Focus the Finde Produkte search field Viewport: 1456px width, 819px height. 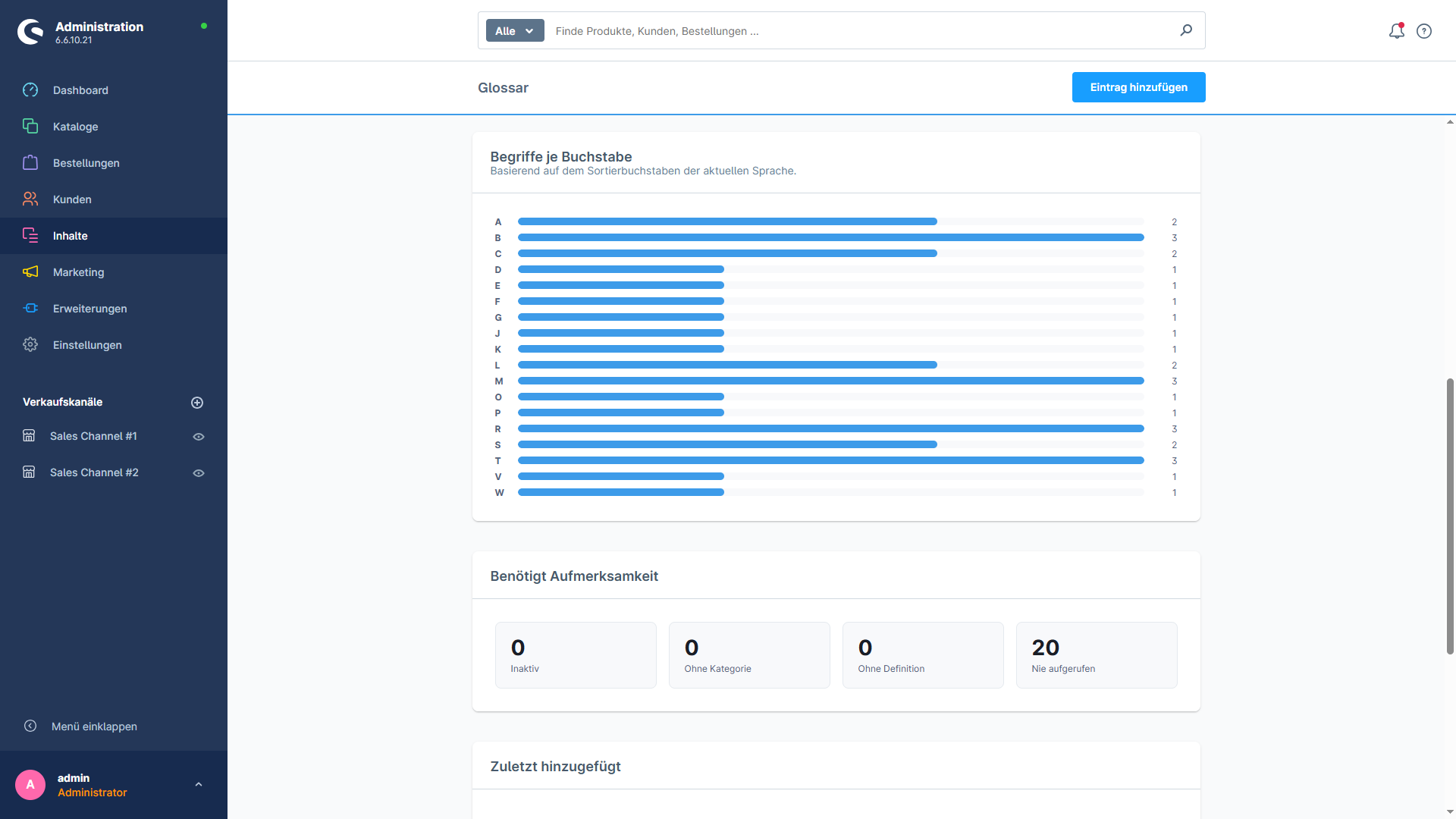[x=861, y=31]
